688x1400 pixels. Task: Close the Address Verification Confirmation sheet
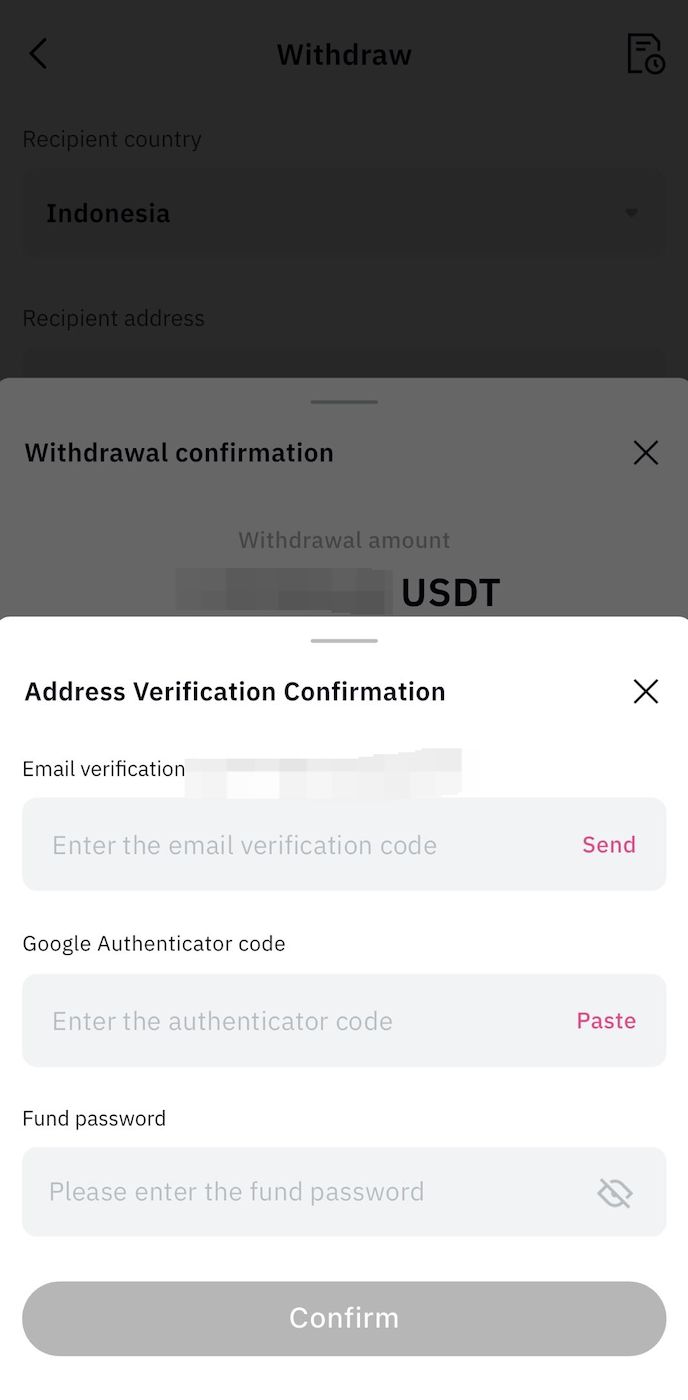point(646,691)
